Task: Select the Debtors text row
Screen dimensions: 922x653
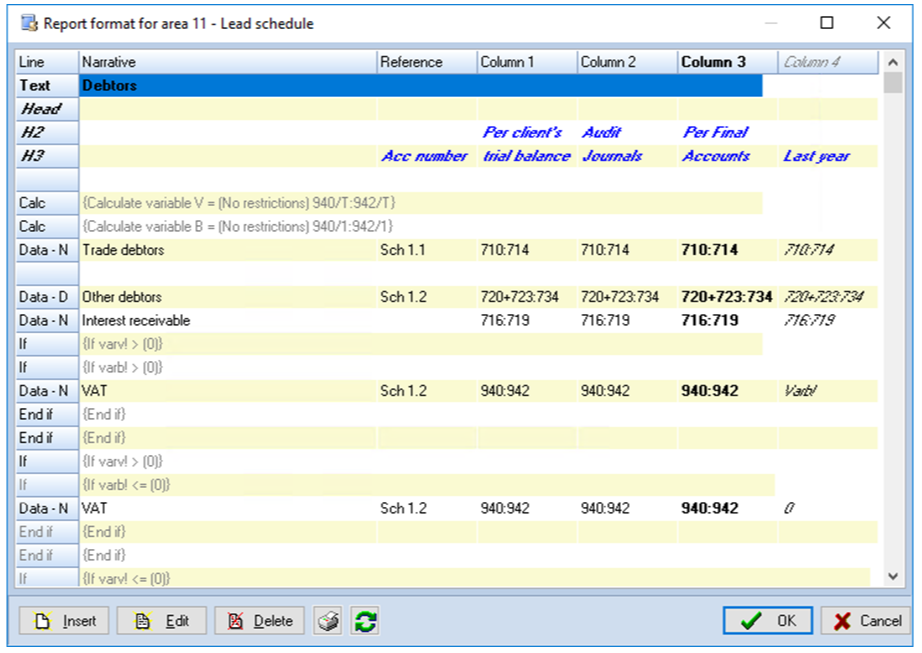Action: (421, 85)
